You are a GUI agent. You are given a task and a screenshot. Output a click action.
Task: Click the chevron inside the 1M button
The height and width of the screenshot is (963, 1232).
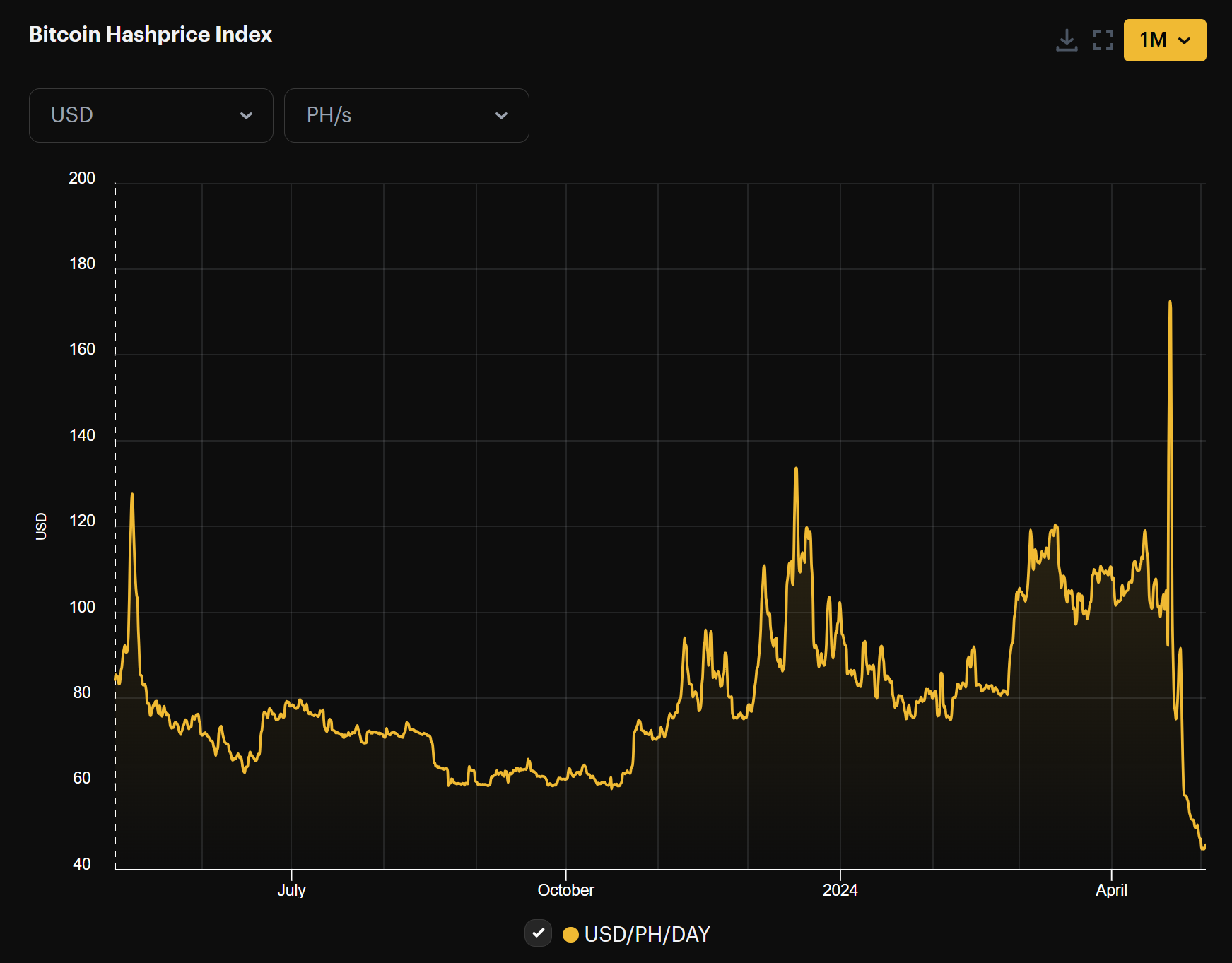tap(1184, 42)
